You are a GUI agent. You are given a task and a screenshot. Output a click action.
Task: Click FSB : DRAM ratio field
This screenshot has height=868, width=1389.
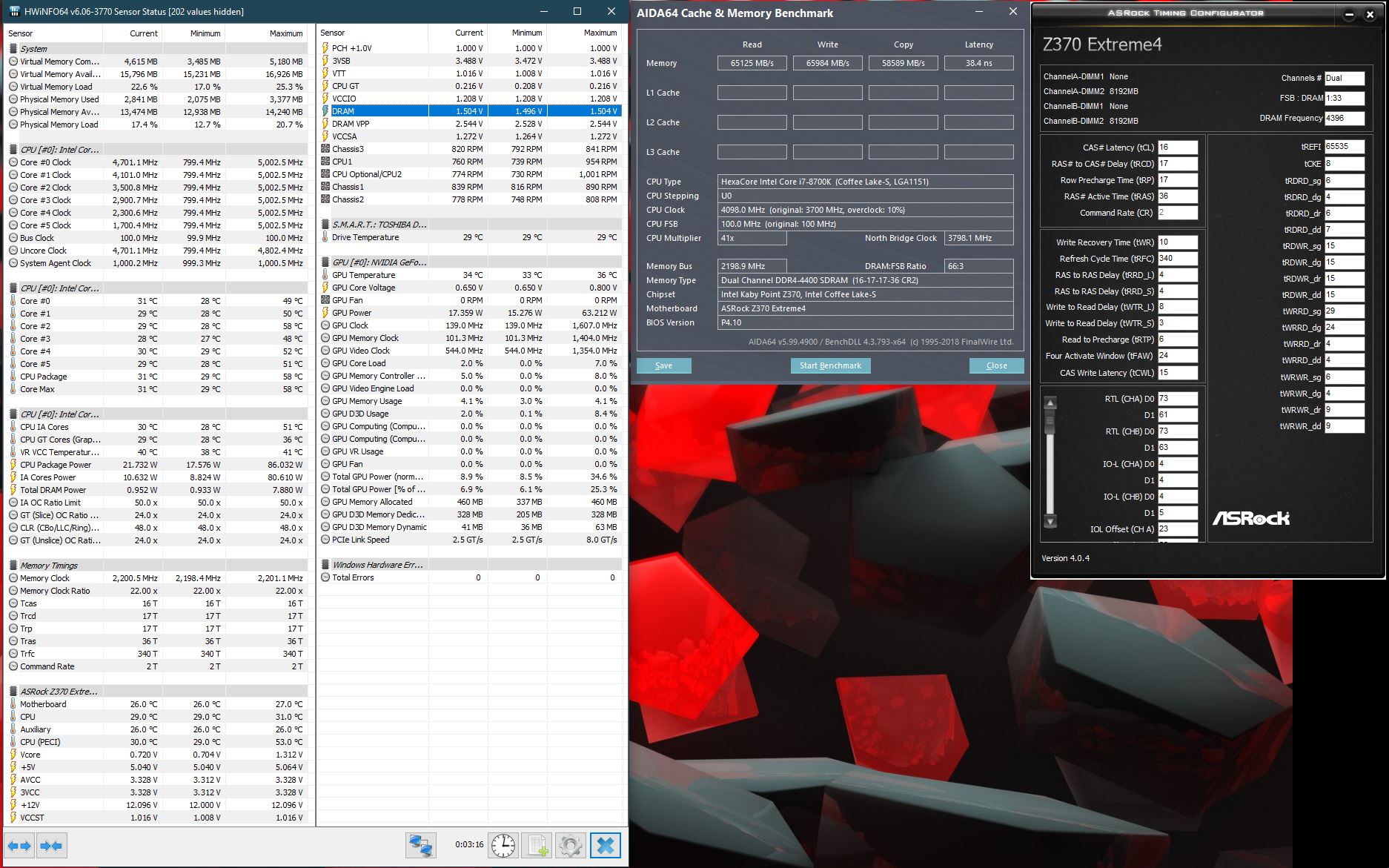coord(1345,98)
